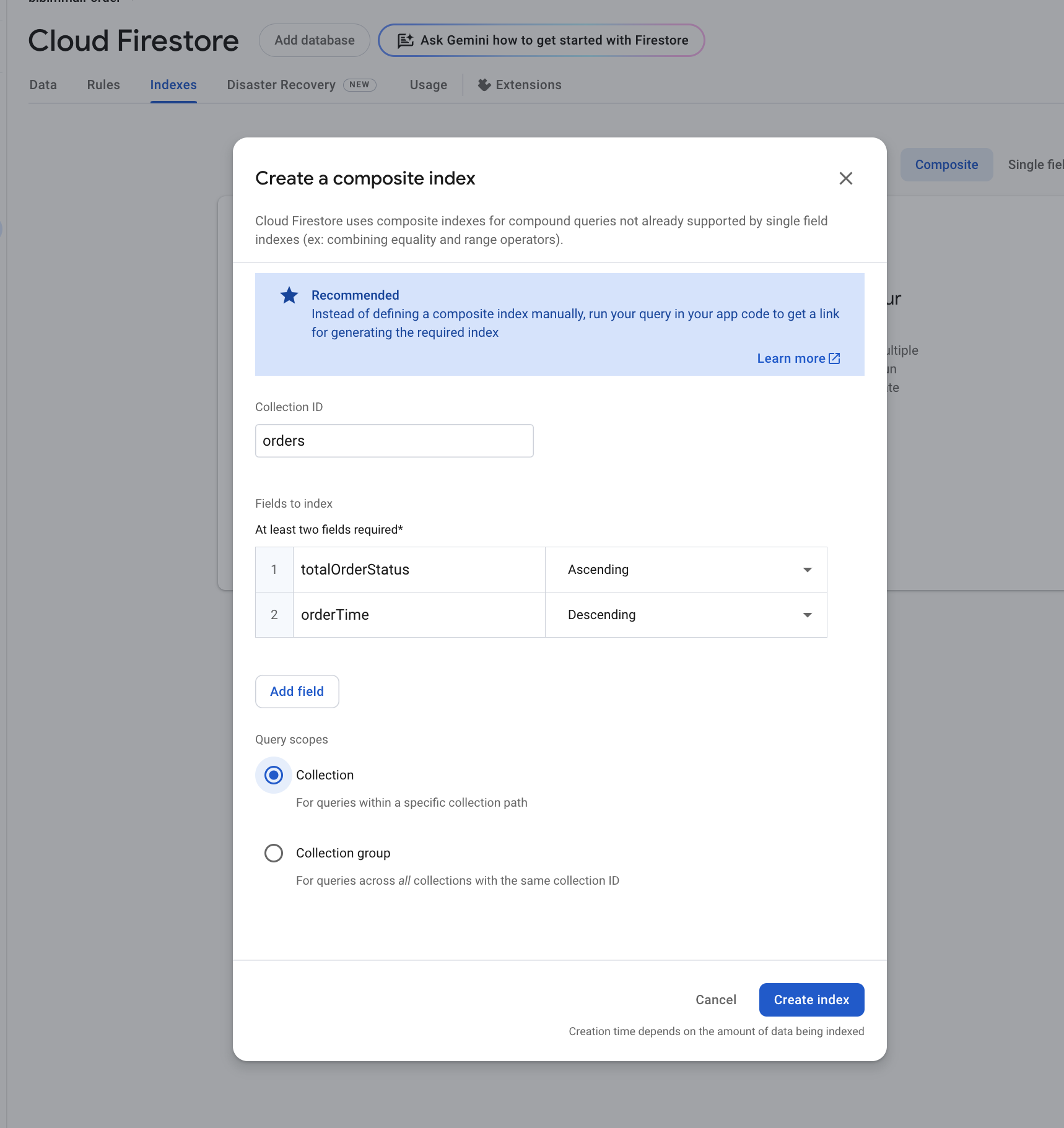Open the Ascending order dropdown for totalOrderStatus
The height and width of the screenshot is (1128, 1064).
click(x=686, y=570)
